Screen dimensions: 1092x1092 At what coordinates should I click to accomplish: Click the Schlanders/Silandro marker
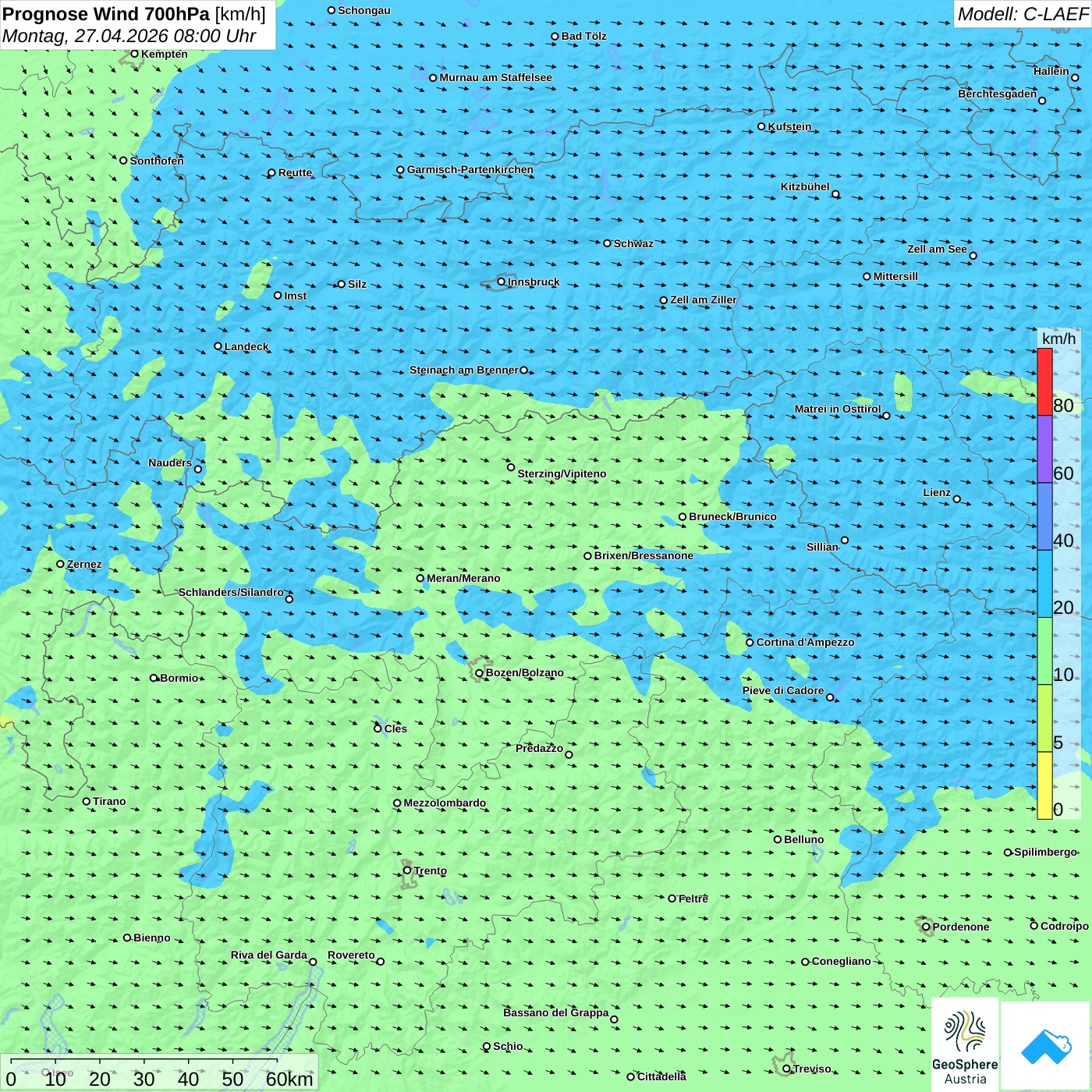(x=289, y=599)
